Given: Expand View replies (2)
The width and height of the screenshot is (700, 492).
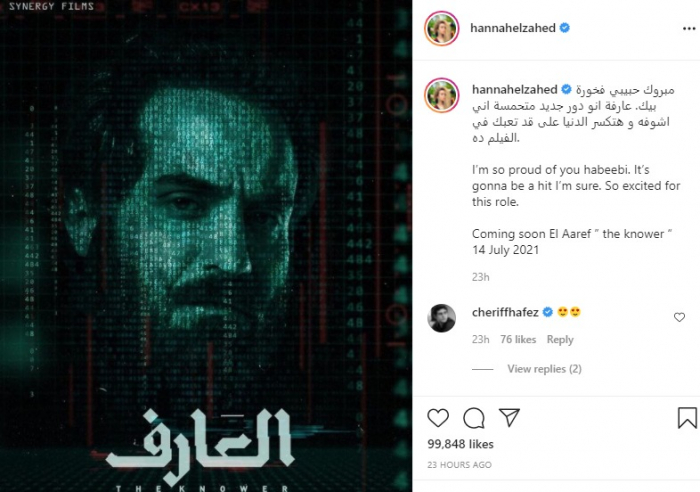Looking at the screenshot, I should tap(544, 369).
